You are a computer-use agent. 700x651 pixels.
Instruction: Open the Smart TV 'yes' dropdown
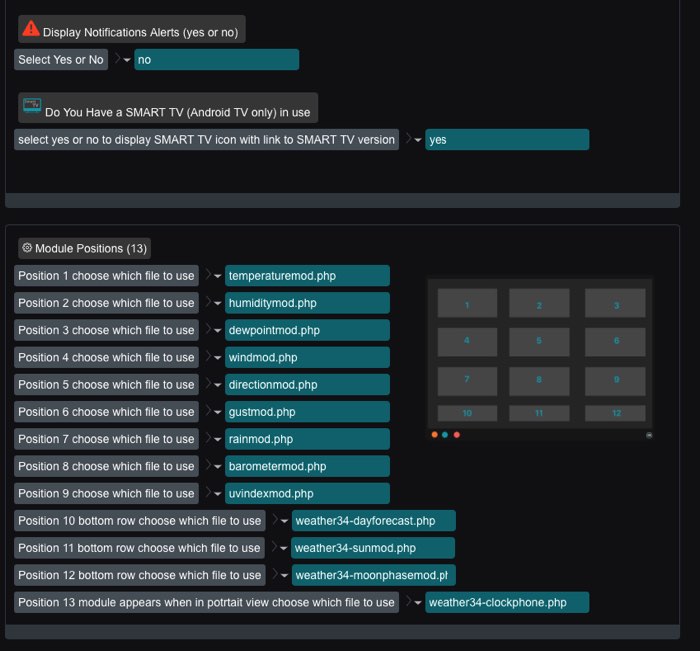(x=507, y=140)
